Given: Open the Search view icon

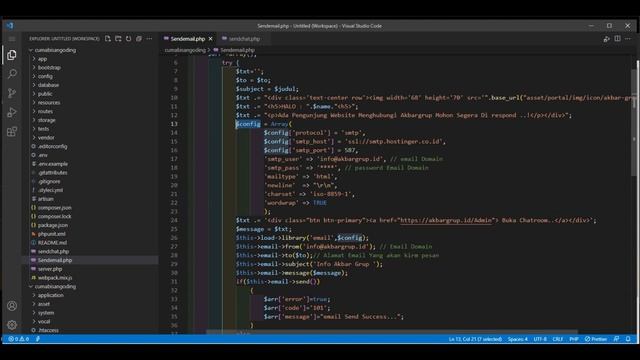Looking at the screenshot, I should click(x=12, y=74).
